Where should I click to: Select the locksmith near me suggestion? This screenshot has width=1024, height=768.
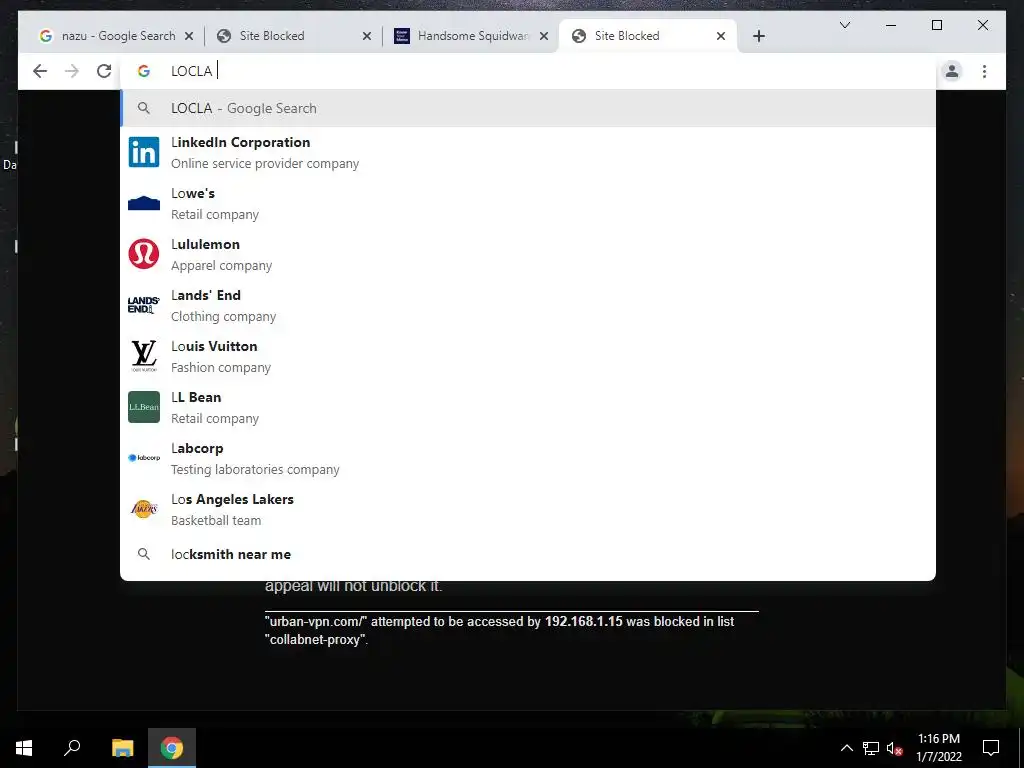click(x=528, y=554)
